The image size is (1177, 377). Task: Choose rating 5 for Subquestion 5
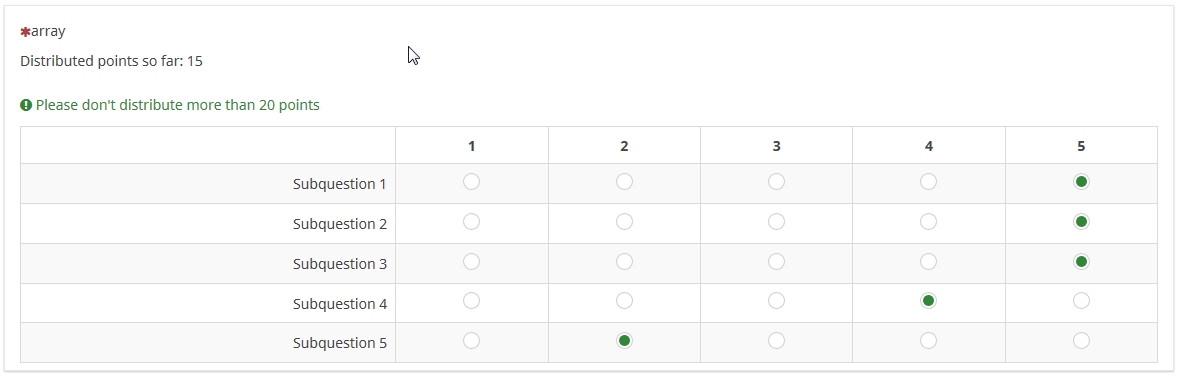1081,340
